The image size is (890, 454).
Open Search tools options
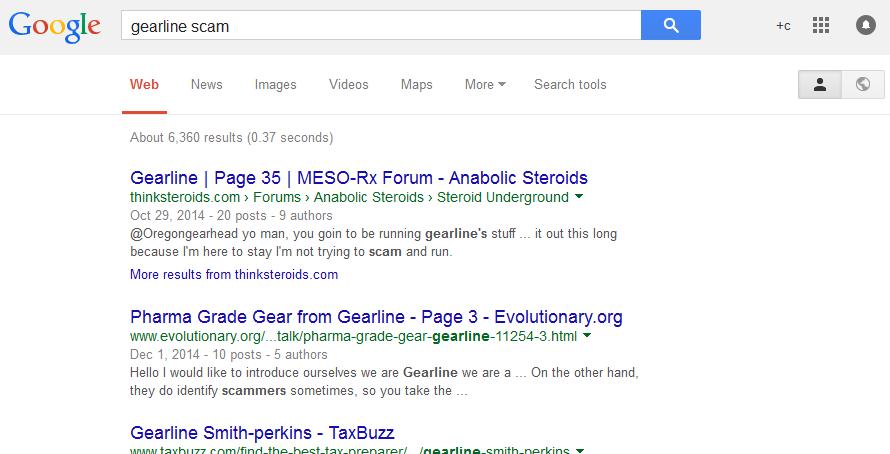[570, 85]
